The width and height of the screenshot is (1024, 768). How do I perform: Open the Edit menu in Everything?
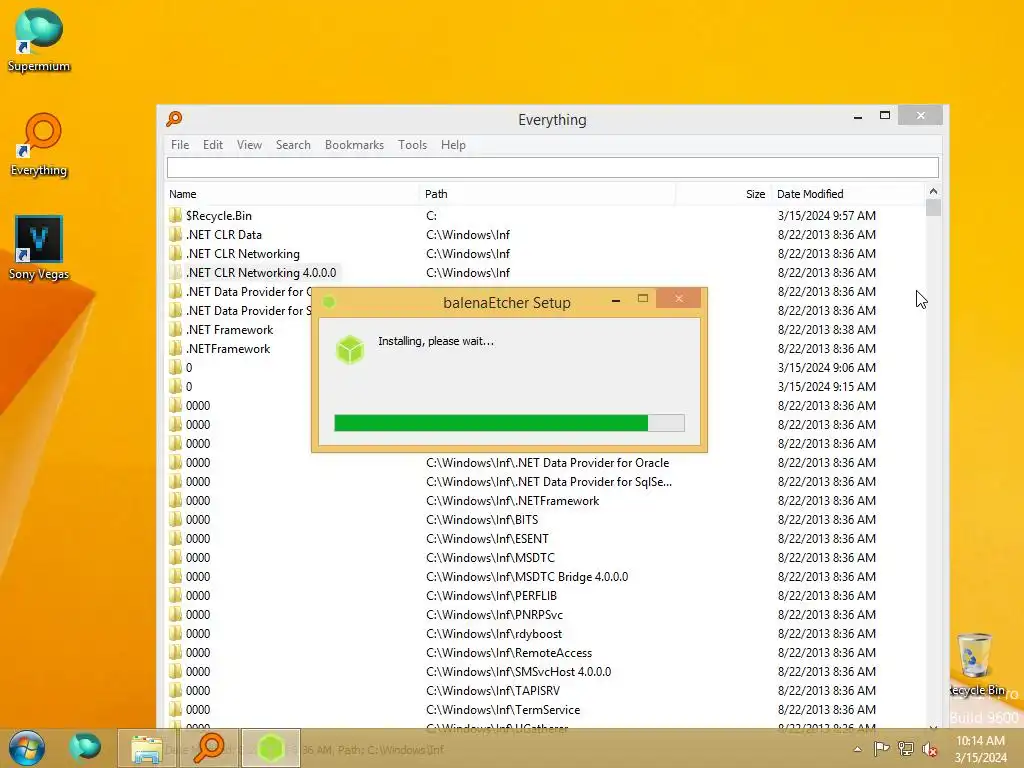tap(213, 145)
